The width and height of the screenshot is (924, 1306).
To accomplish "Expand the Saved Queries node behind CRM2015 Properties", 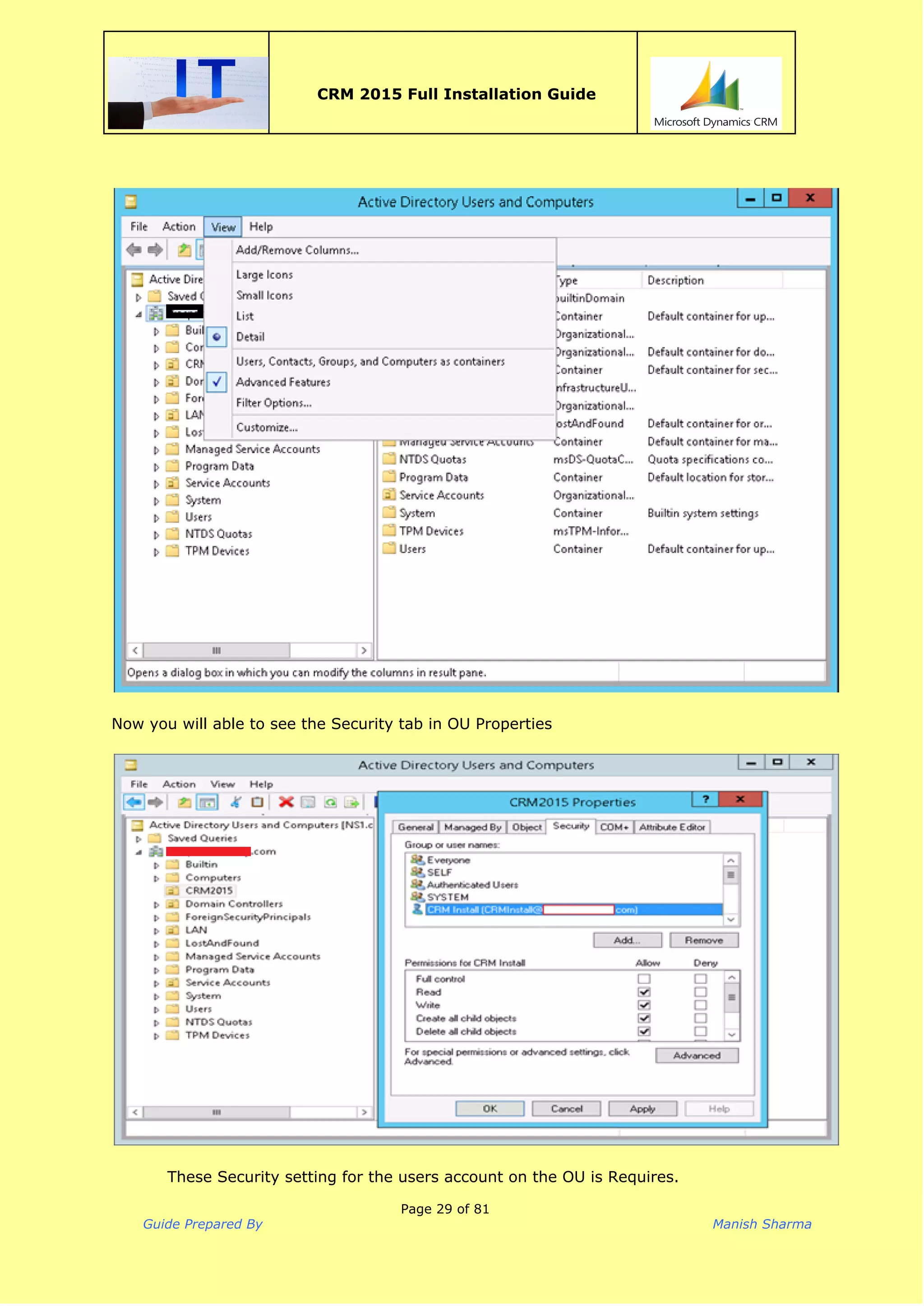I will pyautogui.click(x=138, y=839).
